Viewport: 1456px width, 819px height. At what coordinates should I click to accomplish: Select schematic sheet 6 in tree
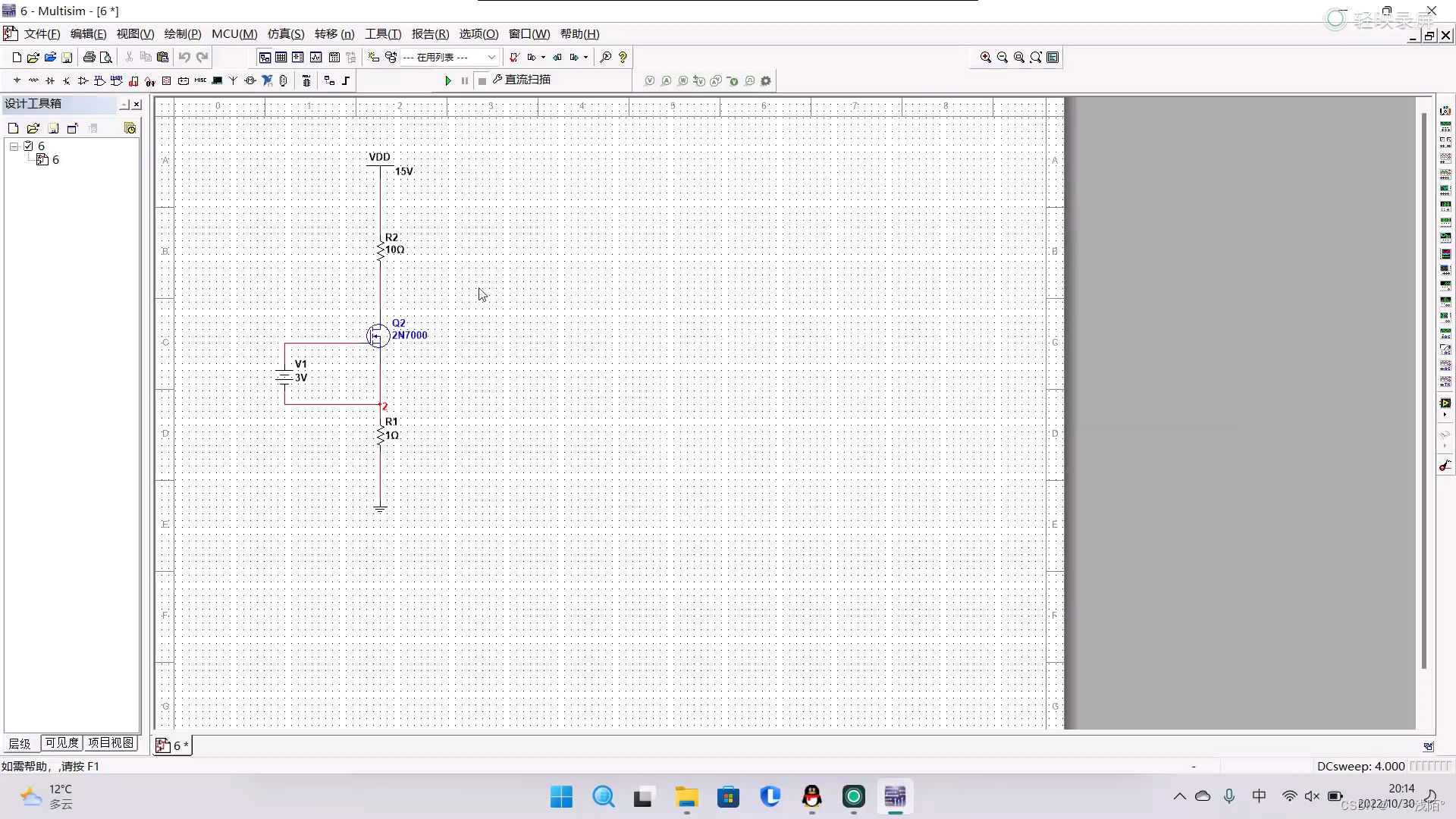48,159
